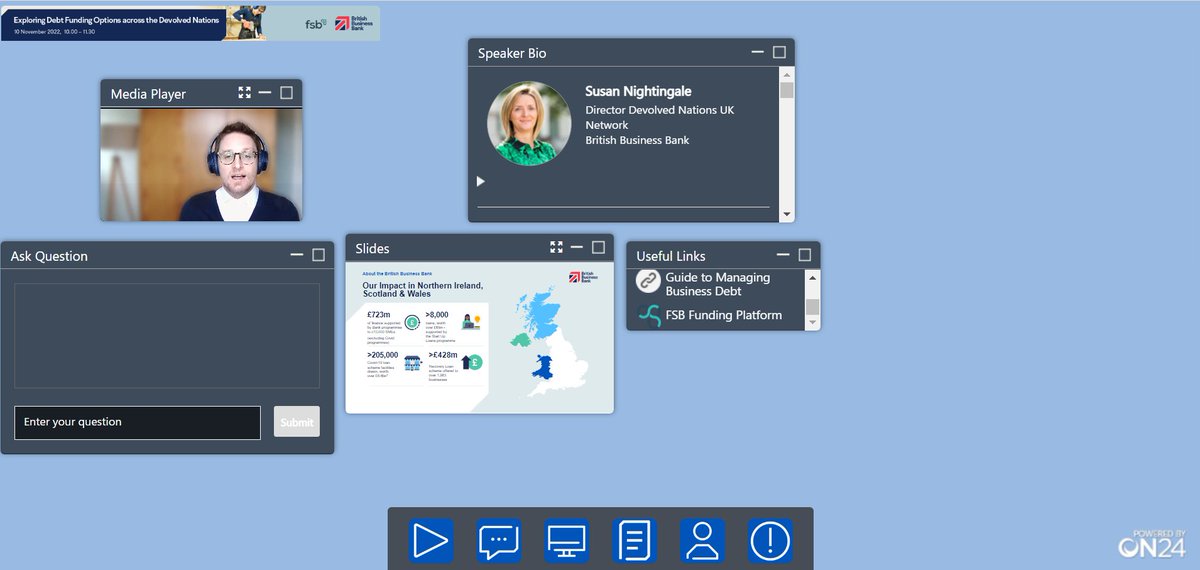This screenshot has width=1200, height=570.
Task: Click the Speaker Bio panel title
Action: pos(512,53)
